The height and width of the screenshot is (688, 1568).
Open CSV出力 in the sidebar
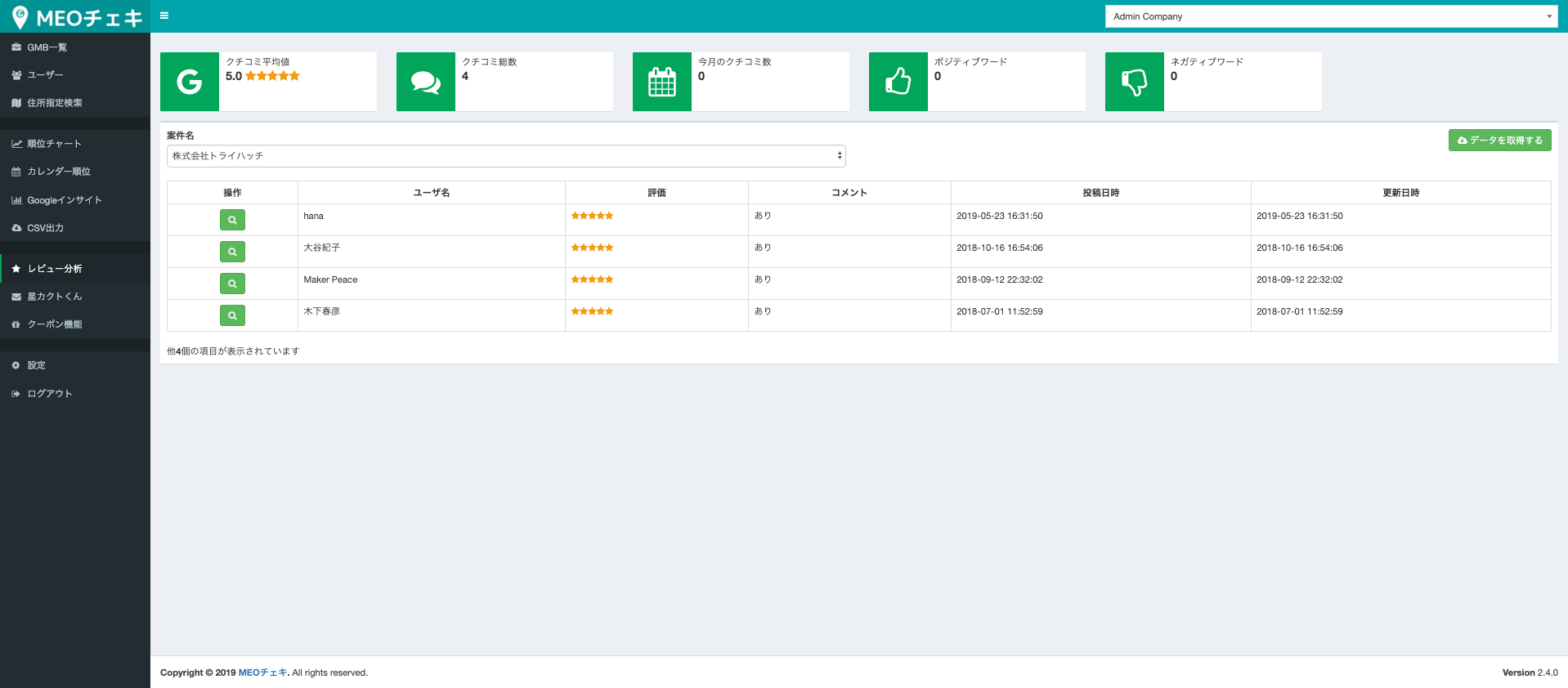click(75, 228)
